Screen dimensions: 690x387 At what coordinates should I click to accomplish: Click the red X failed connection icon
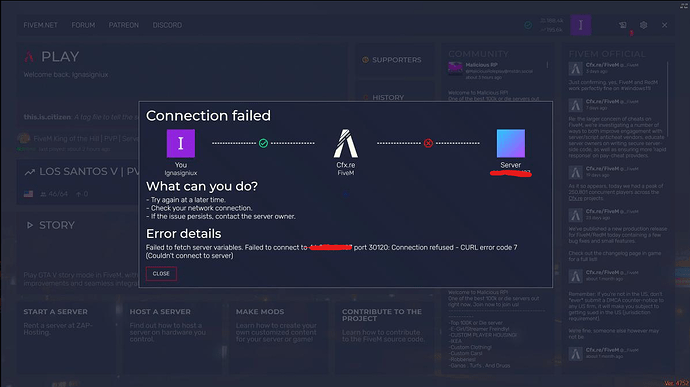pyautogui.click(x=428, y=143)
